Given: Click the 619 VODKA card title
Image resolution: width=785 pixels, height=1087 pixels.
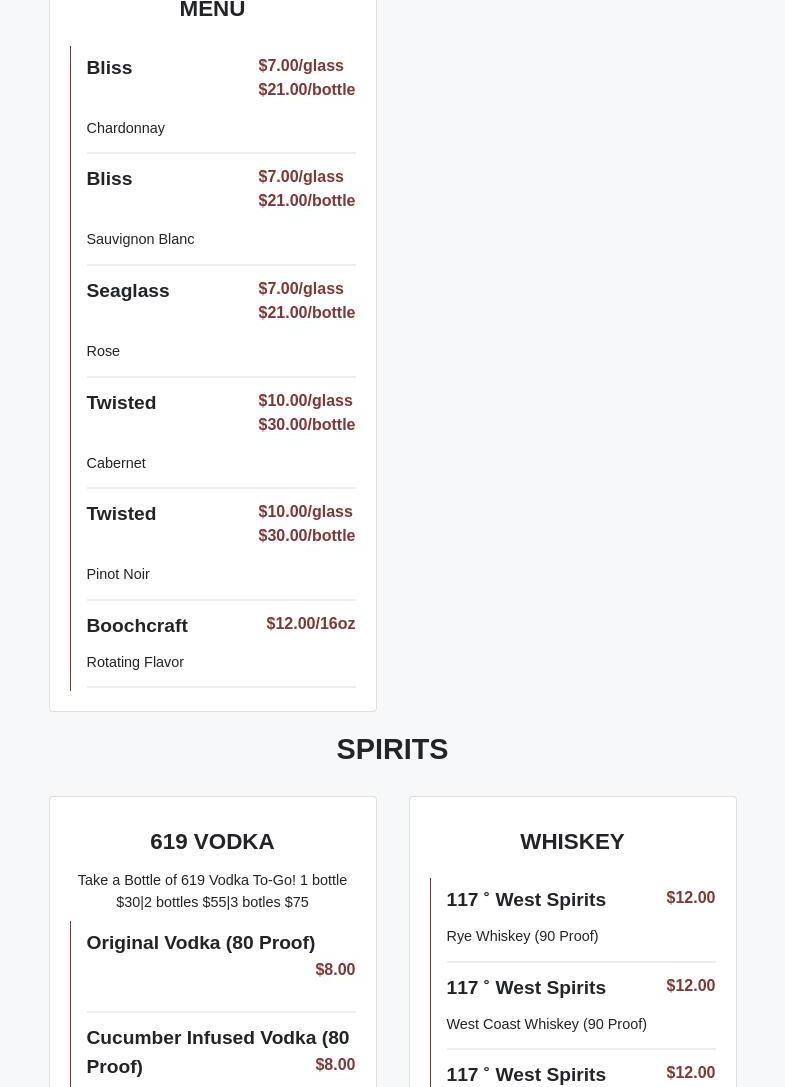Looking at the screenshot, I should (212, 842).
